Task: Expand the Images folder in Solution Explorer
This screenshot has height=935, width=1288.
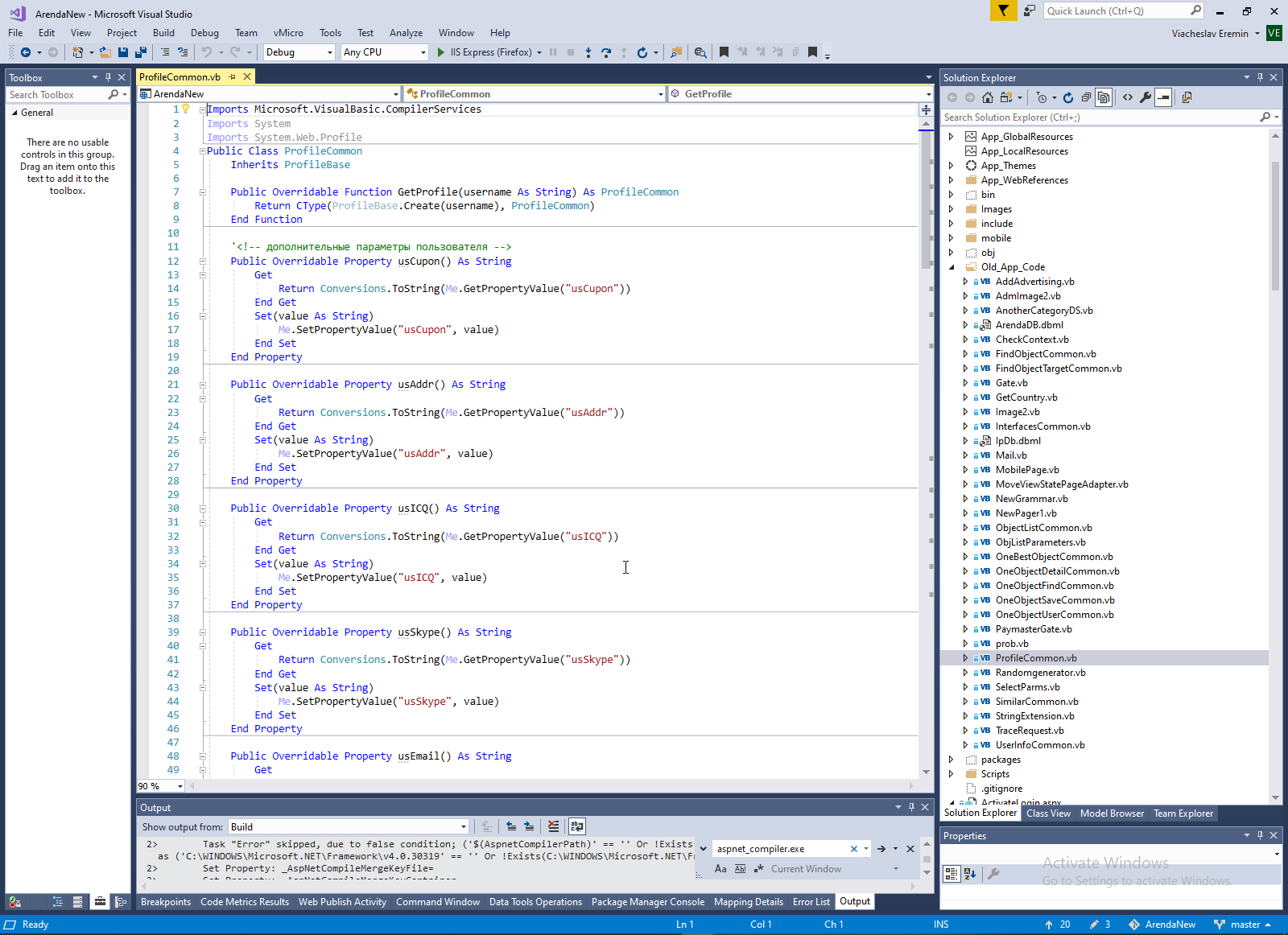Action: tap(951, 209)
